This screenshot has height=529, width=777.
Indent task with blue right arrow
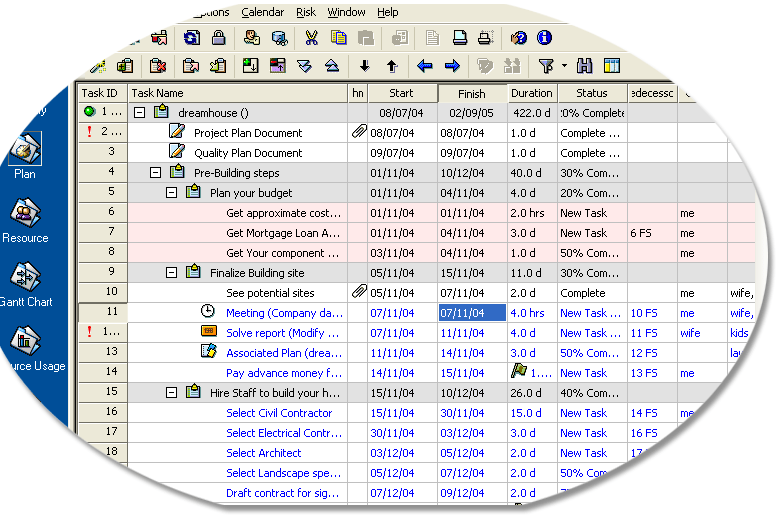(x=452, y=67)
